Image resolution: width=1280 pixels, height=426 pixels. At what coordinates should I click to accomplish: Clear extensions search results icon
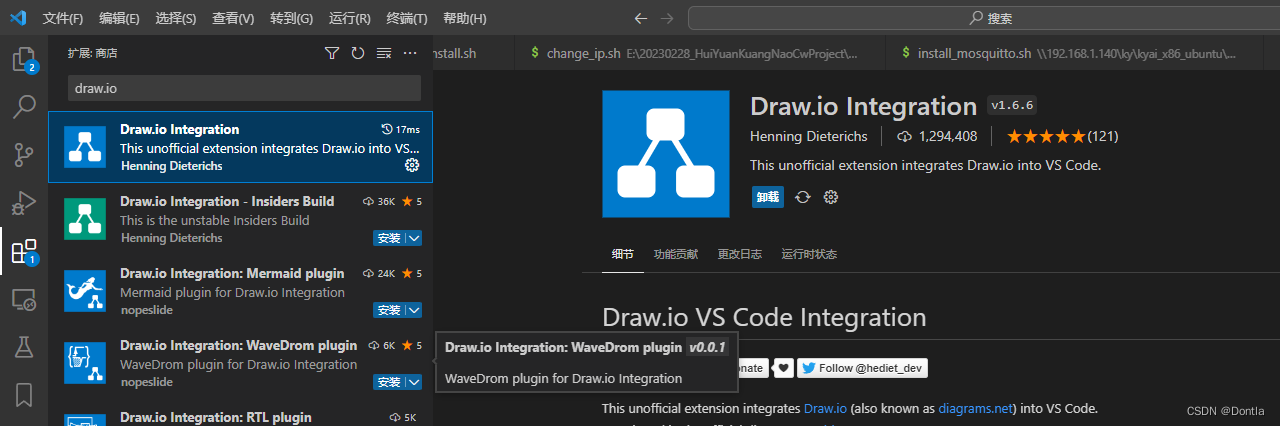pos(384,53)
